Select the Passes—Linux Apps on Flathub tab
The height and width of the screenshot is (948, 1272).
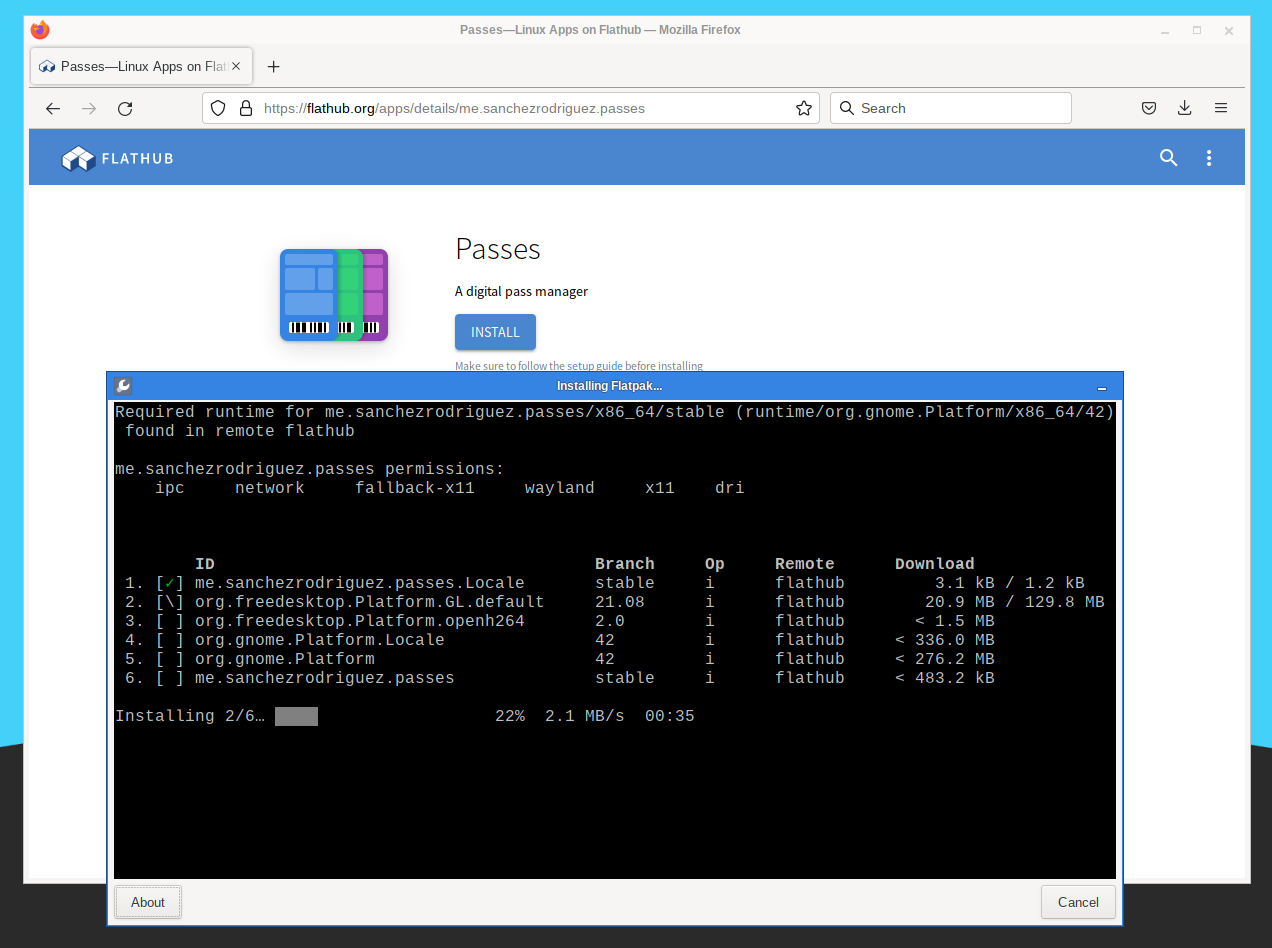[139, 66]
